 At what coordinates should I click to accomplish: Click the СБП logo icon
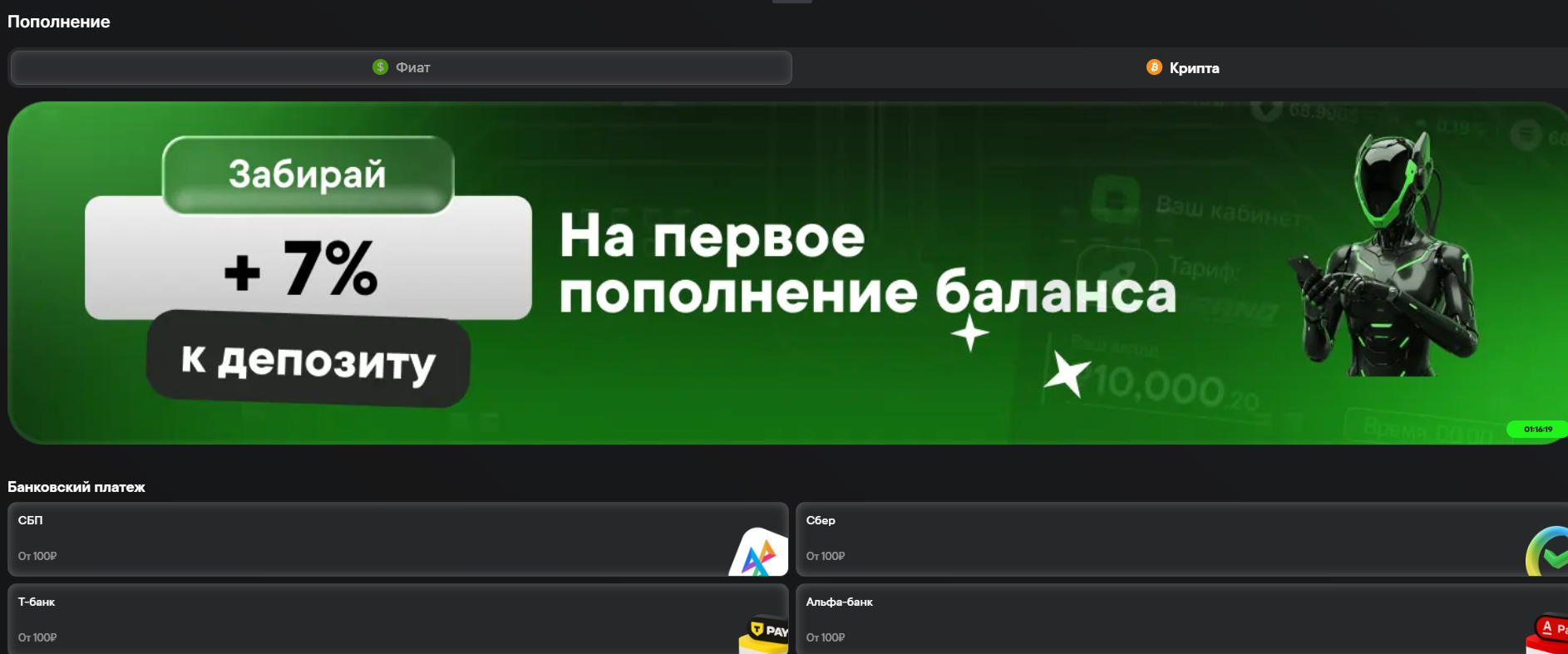758,553
